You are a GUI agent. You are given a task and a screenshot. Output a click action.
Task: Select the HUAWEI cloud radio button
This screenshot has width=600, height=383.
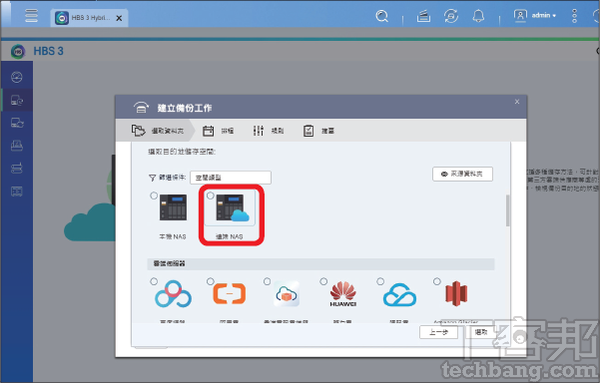[323, 281]
